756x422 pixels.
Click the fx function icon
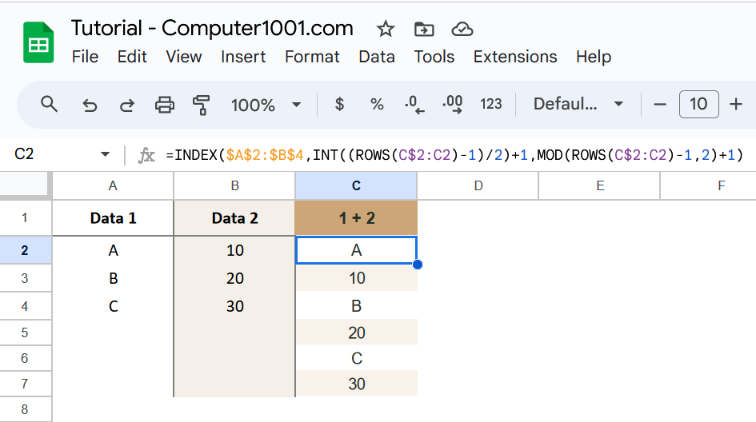click(x=146, y=155)
